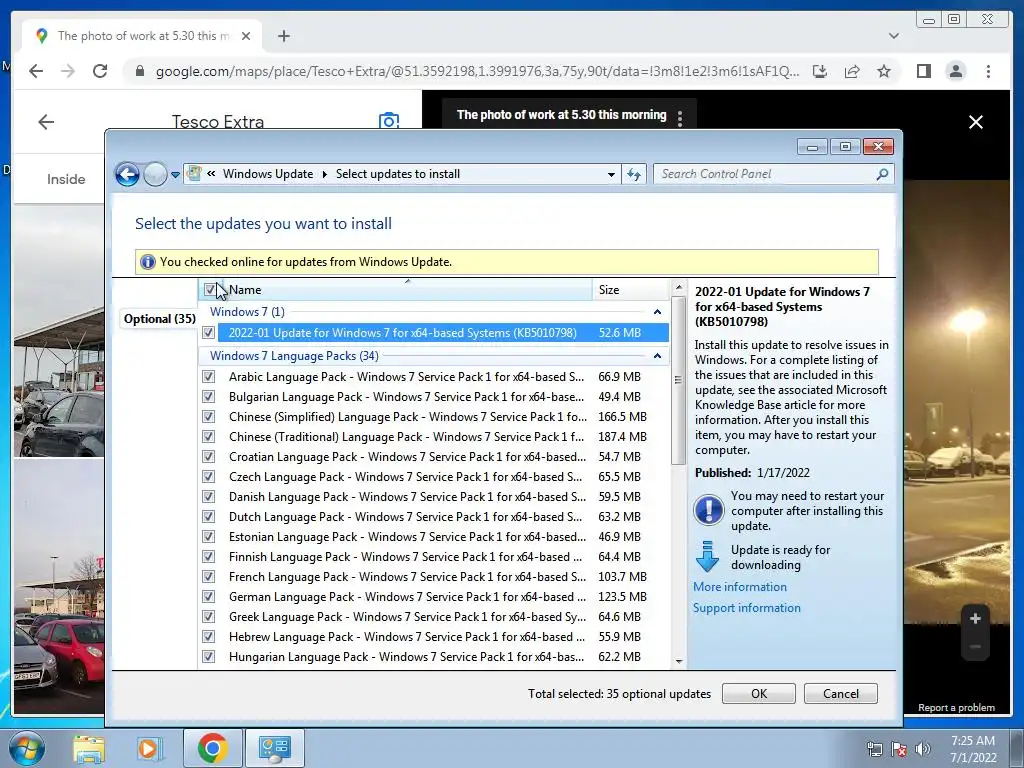Viewport: 1024px width, 768px height.
Task: Select the Optional (35) category tab
Action: [159, 319]
